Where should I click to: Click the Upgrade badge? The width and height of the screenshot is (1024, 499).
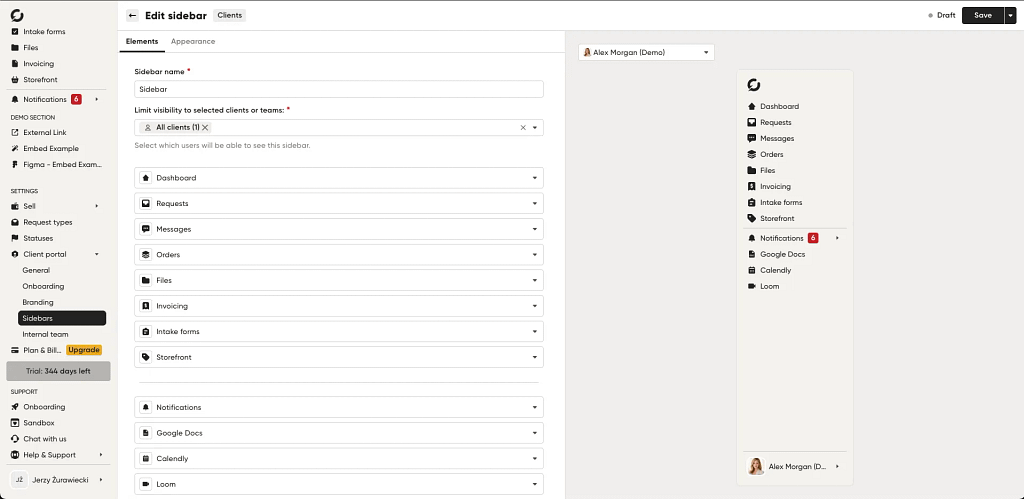click(x=84, y=350)
